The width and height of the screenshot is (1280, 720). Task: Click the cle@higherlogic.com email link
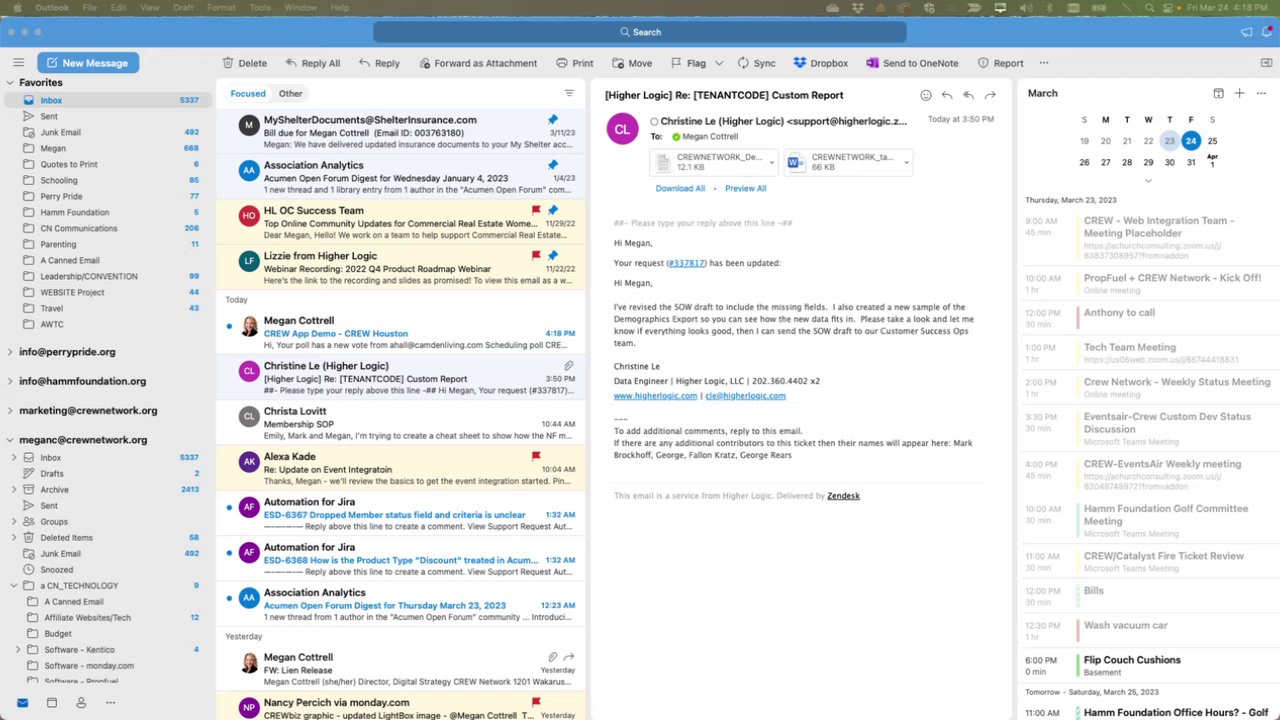pyautogui.click(x=745, y=396)
